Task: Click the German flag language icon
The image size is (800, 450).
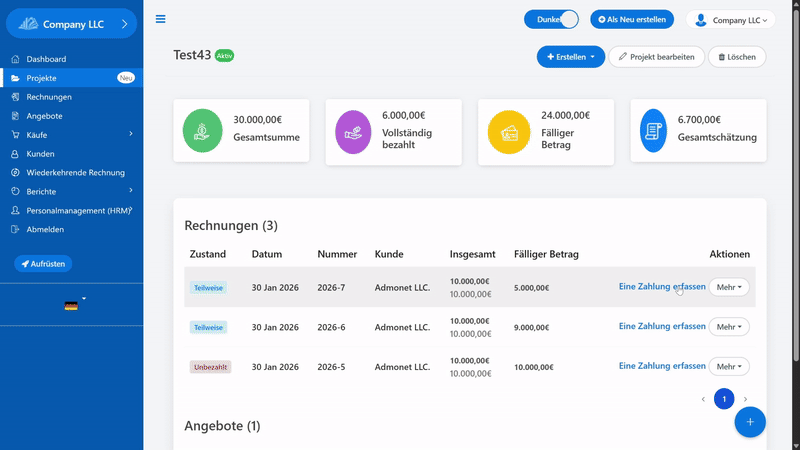Action: (71, 306)
